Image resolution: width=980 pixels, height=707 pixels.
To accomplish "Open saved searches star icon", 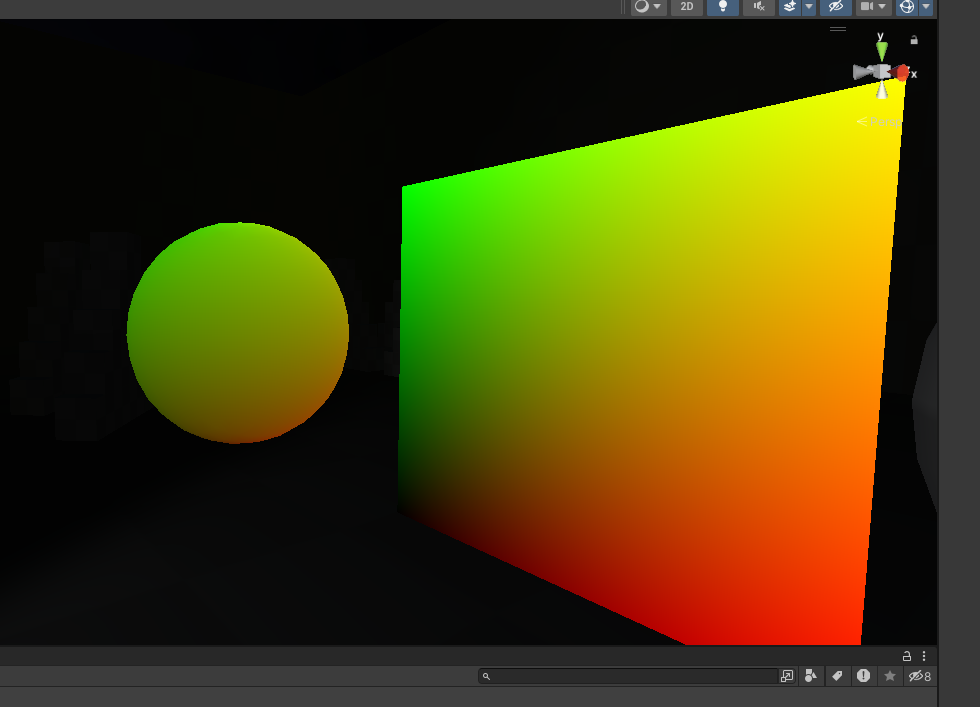I will coord(890,676).
